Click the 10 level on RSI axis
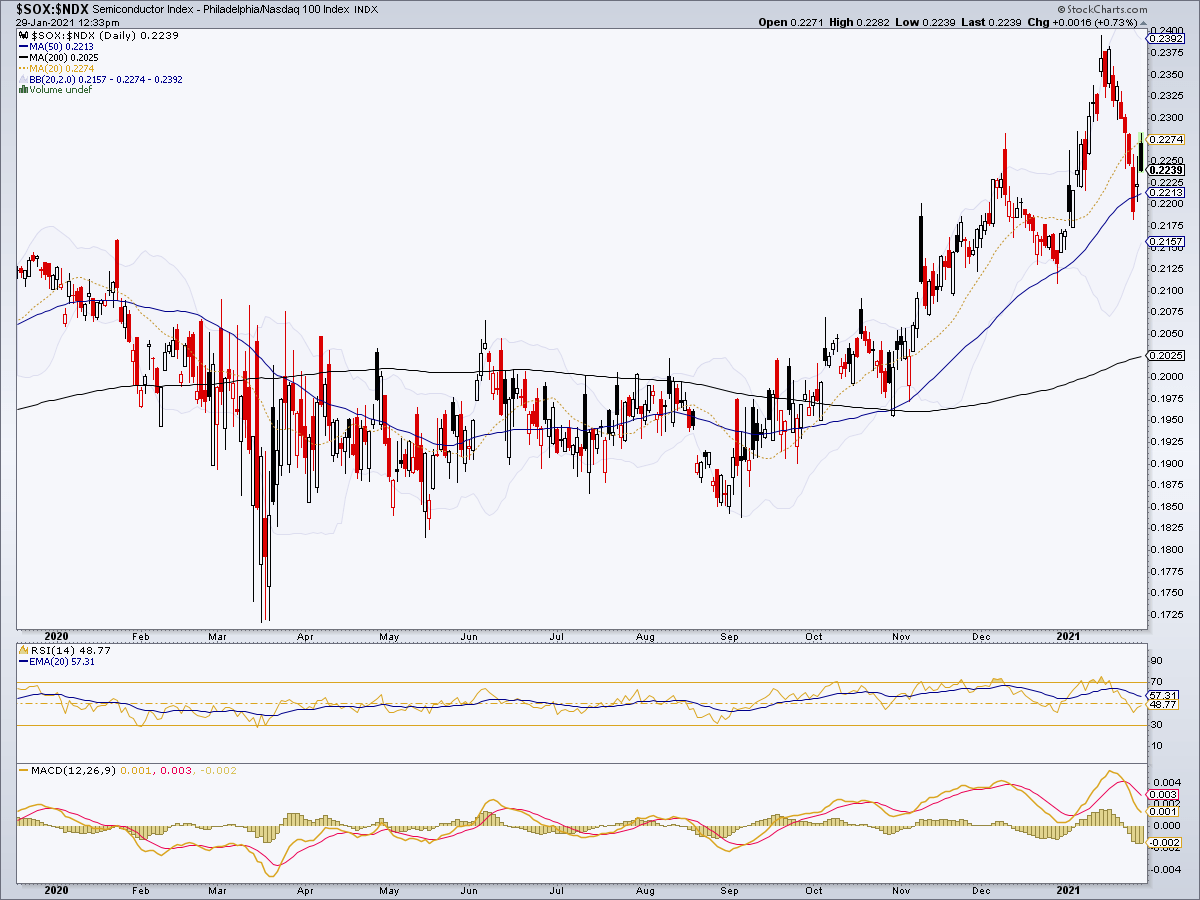Image resolution: width=1200 pixels, height=900 pixels. click(1157, 747)
